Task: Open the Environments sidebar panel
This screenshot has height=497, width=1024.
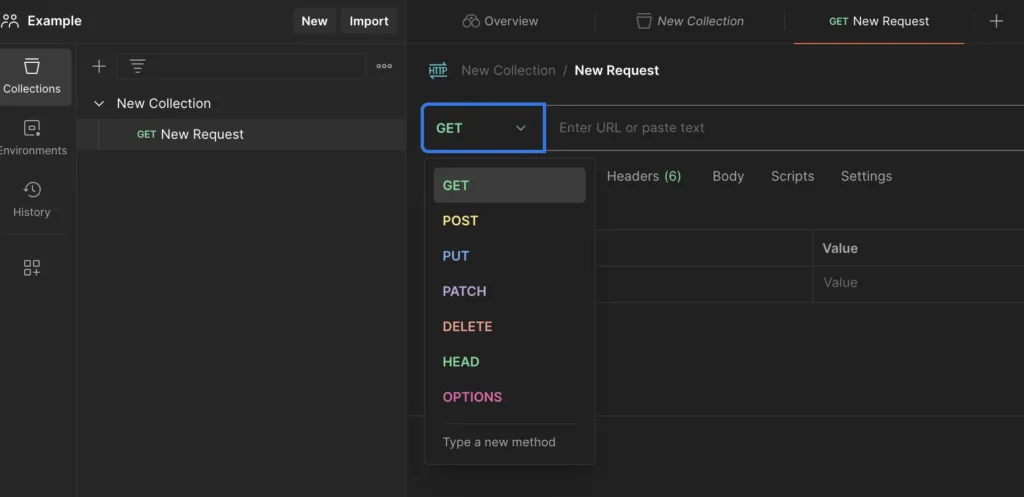Action: click(33, 138)
